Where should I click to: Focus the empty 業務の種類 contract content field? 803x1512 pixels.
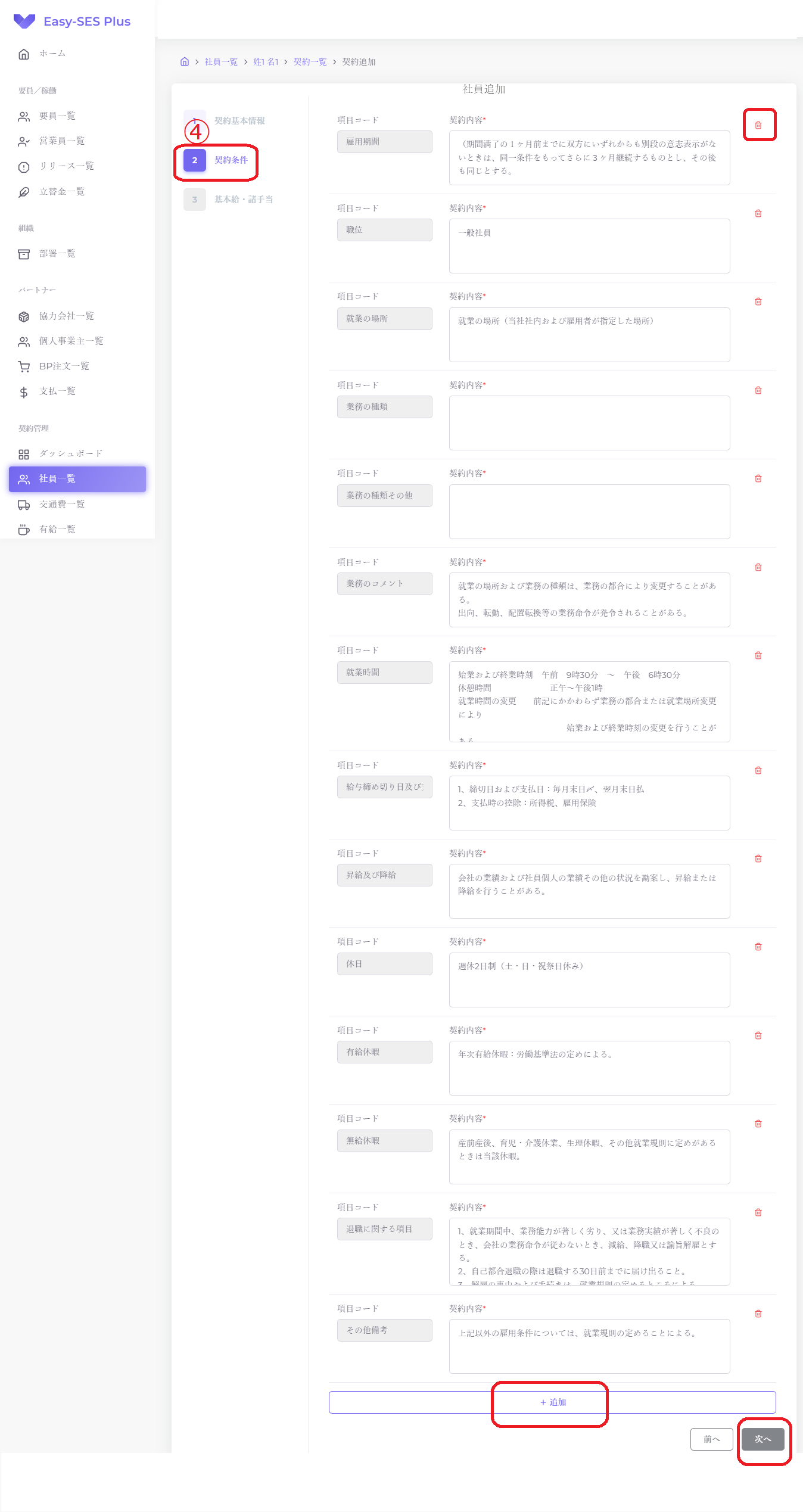pyautogui.click(x=589, y=423)
